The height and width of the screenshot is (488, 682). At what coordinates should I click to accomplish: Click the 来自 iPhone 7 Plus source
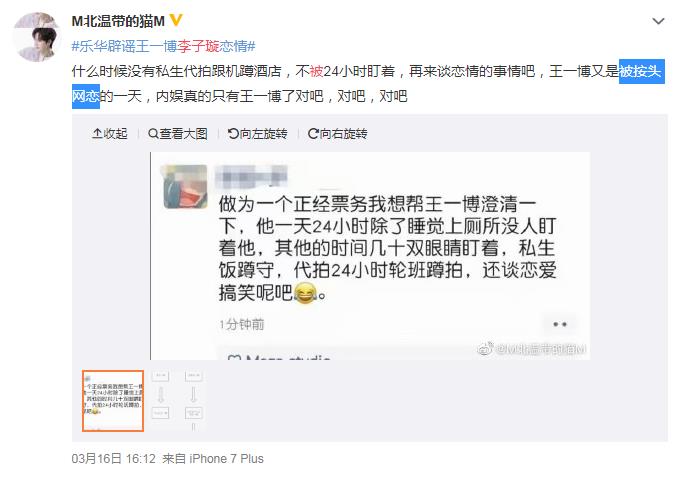pos(213,459)
